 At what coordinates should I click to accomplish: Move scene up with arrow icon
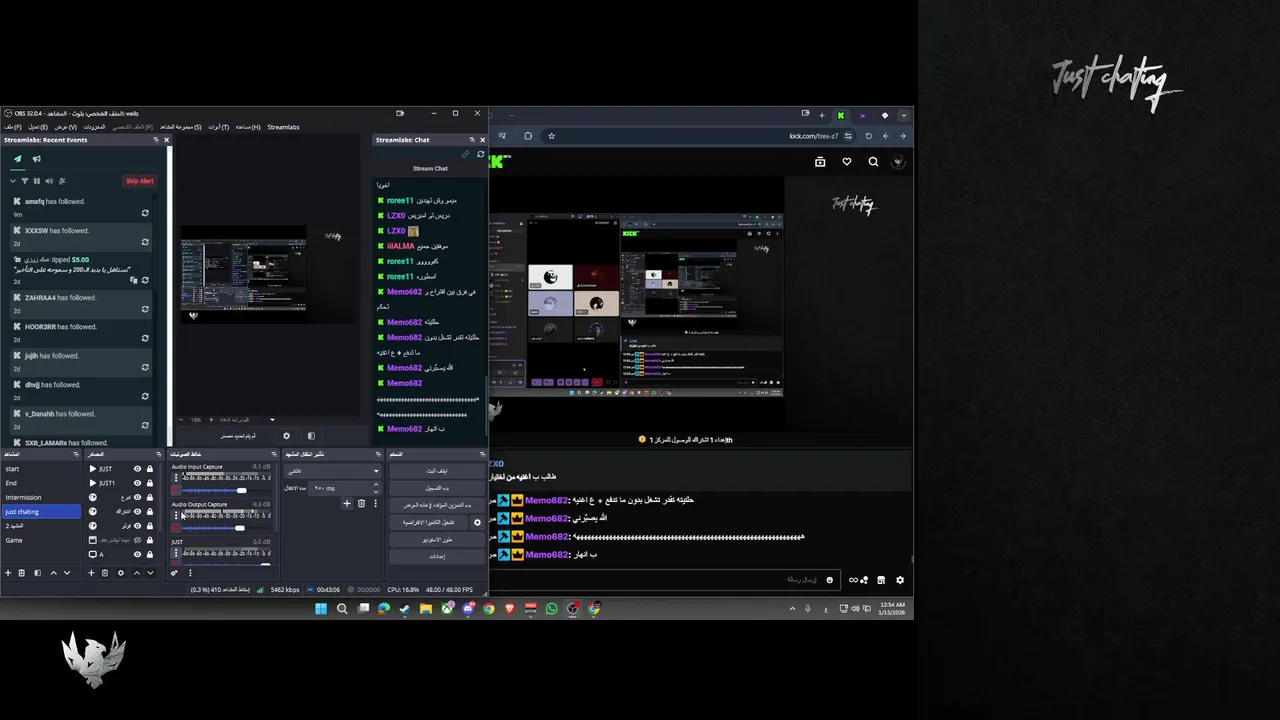[x=54, y=573]
